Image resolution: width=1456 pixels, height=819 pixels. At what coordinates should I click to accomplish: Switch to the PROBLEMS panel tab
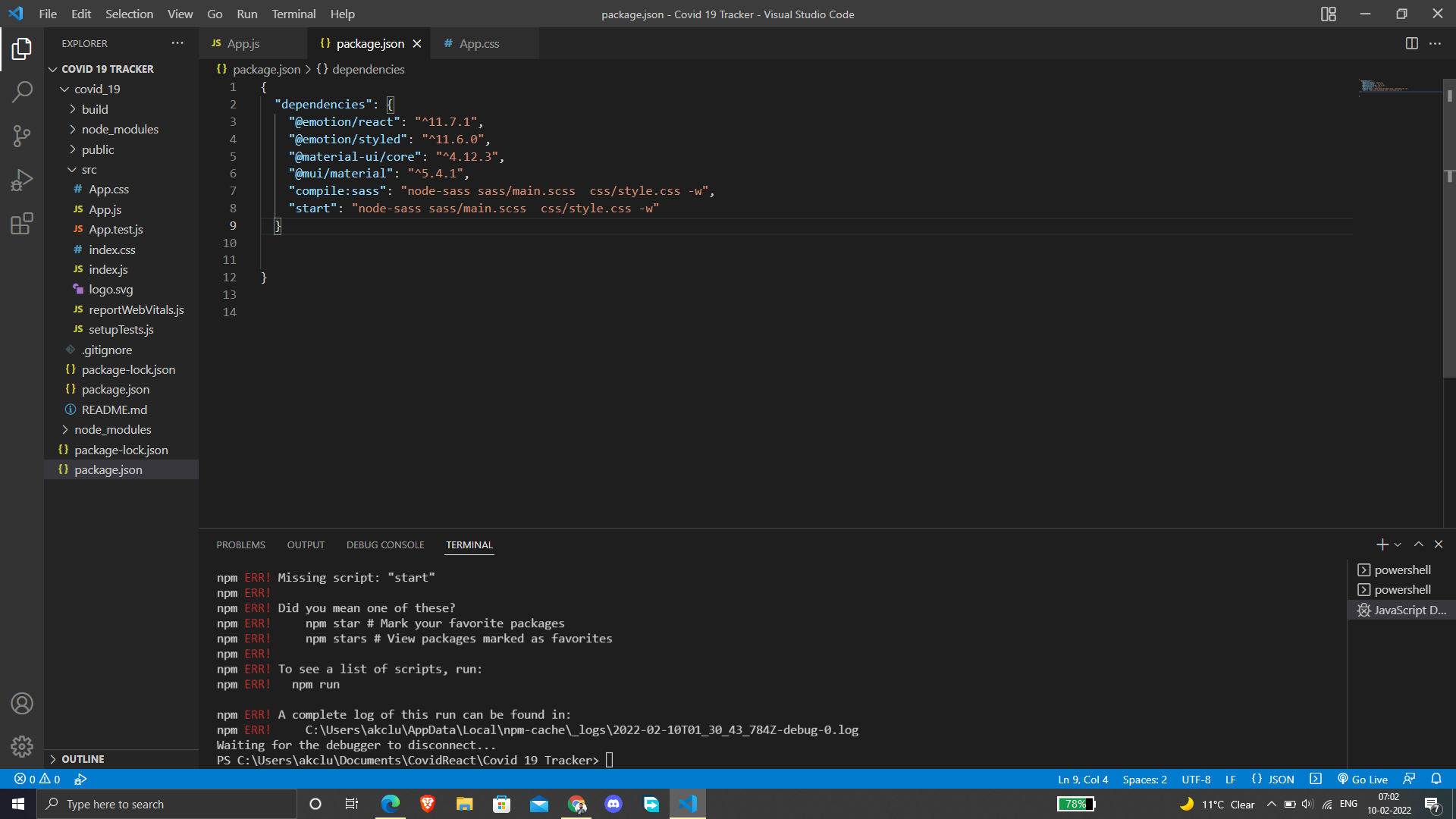click(240, 544)
